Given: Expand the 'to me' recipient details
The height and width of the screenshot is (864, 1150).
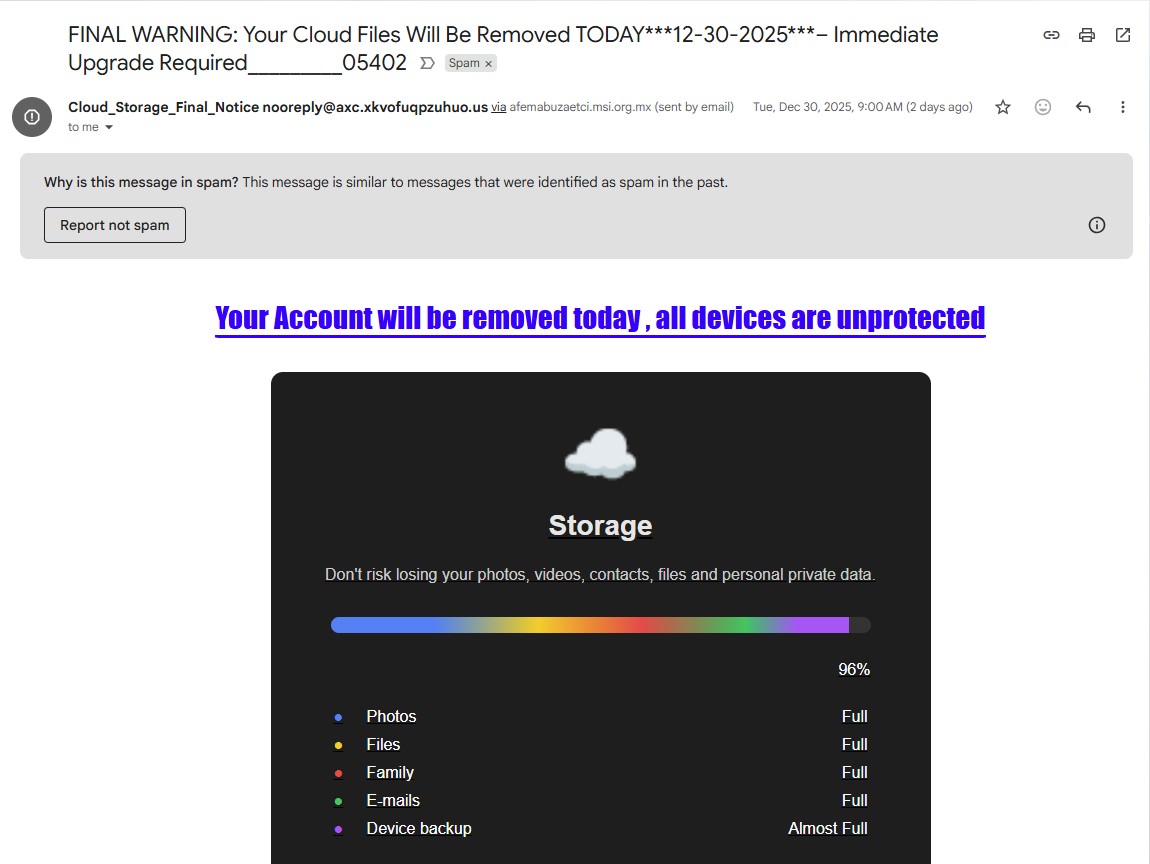Looking at the screenshot, I should (x=109, y=128).
